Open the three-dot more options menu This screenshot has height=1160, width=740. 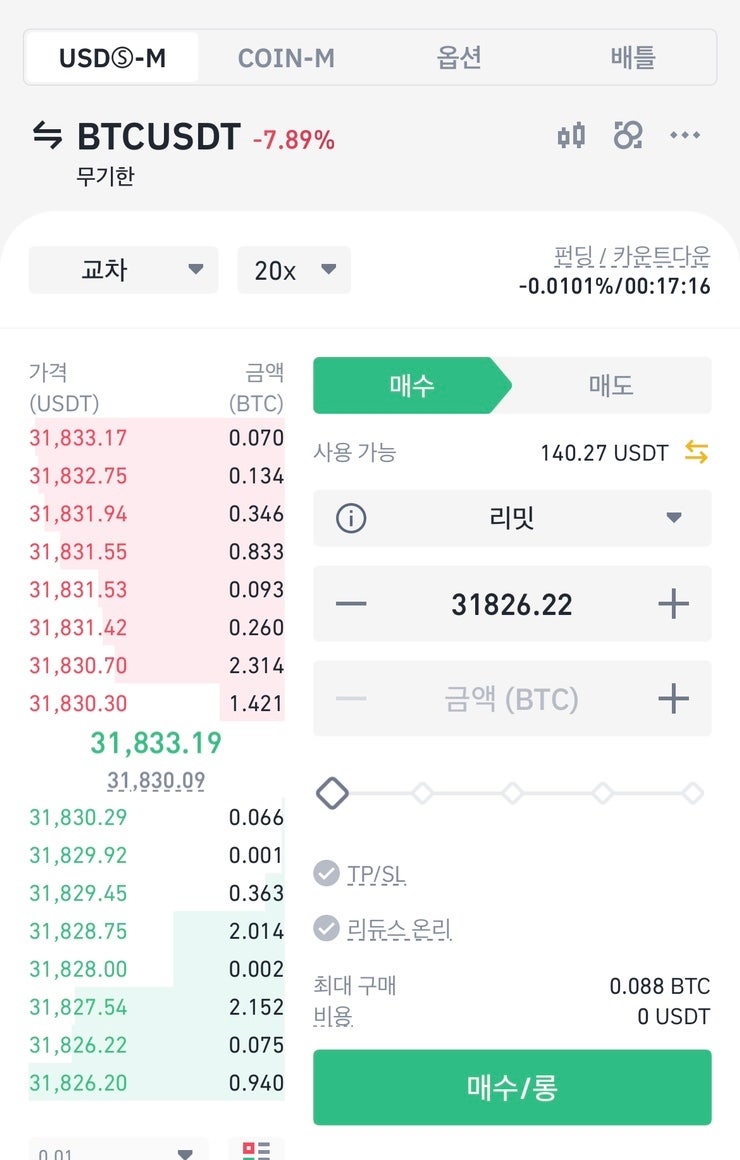click(684, 135)
